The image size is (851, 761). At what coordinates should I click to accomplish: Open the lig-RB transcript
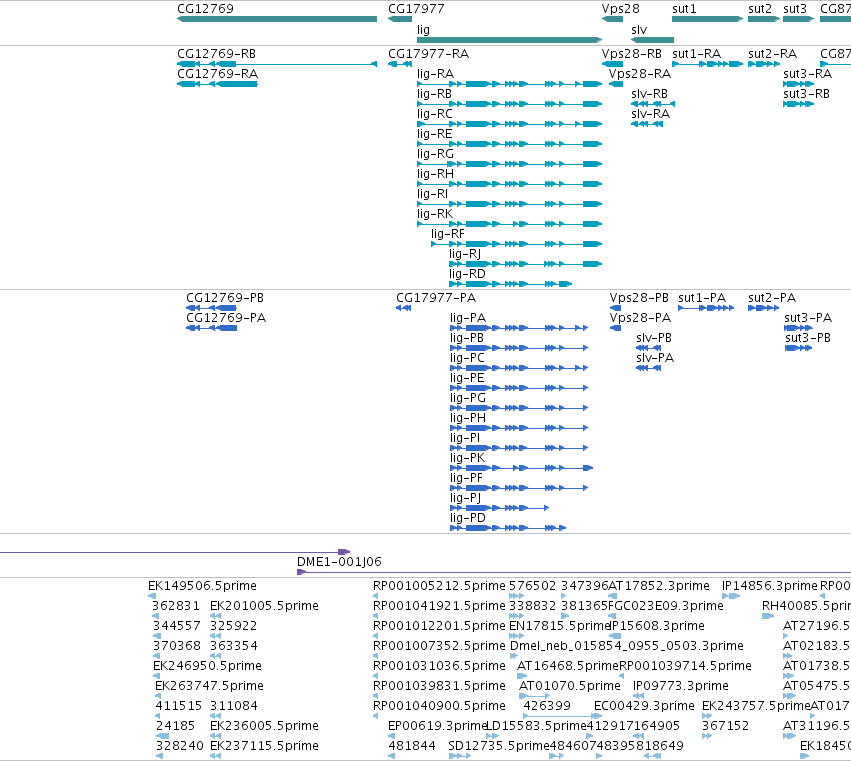(510, 104)
